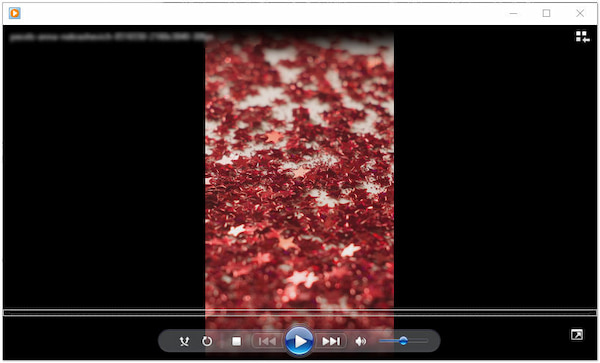Click the blue Play button
The width and height of the screenshot is (600, 363).
[299, 341]
